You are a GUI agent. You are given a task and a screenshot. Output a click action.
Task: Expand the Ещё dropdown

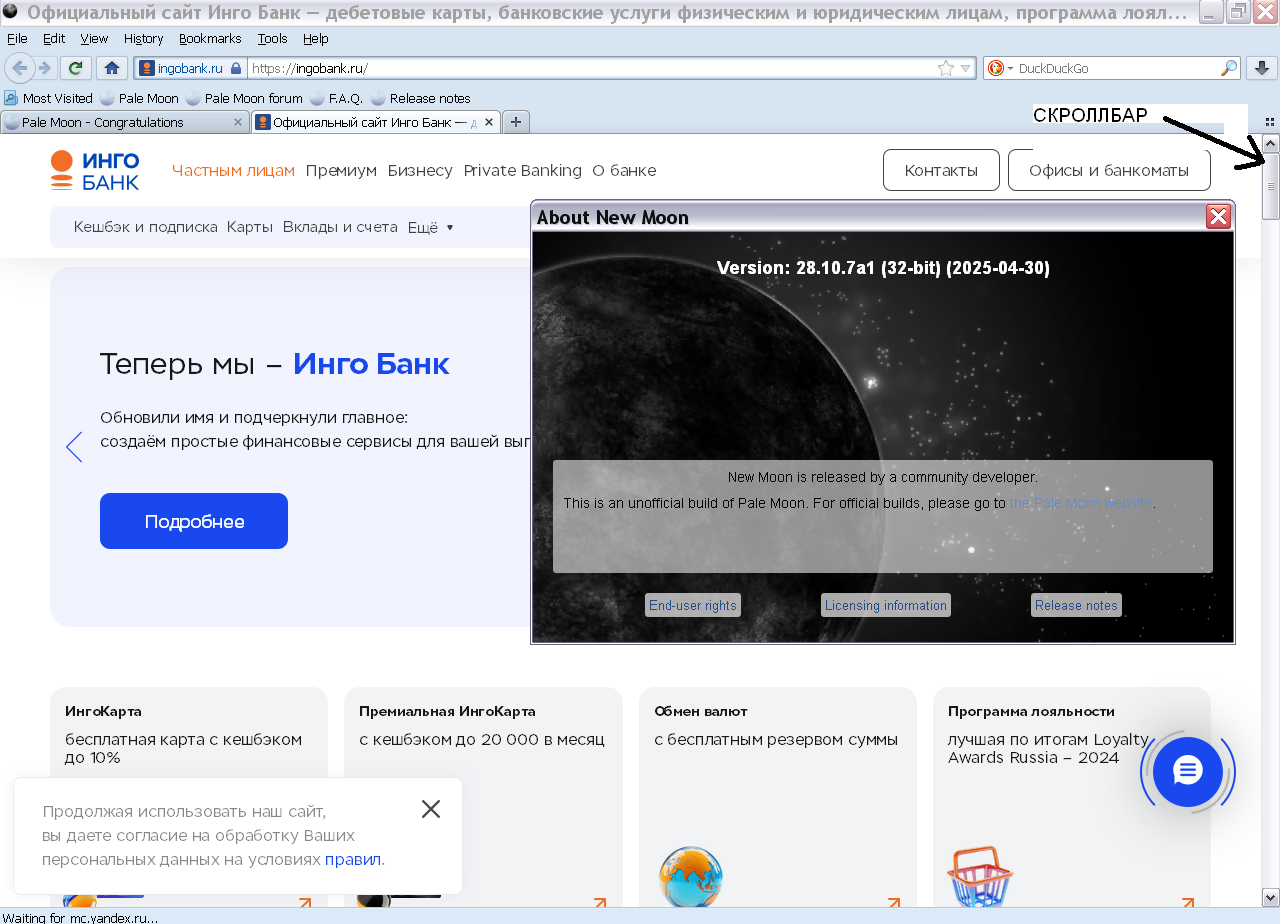(431, 227)
